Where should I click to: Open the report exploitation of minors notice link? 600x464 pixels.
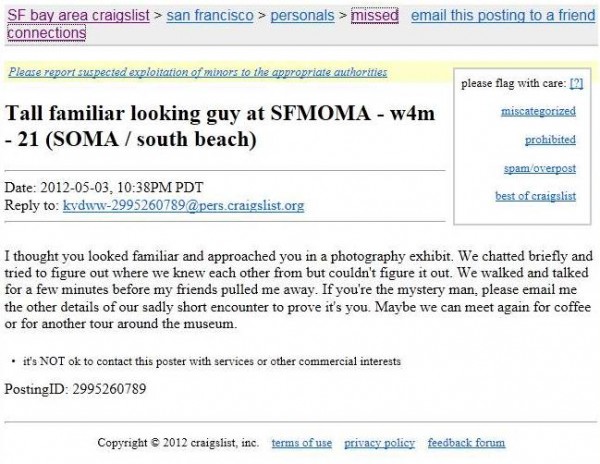click(x=198, y=72)
